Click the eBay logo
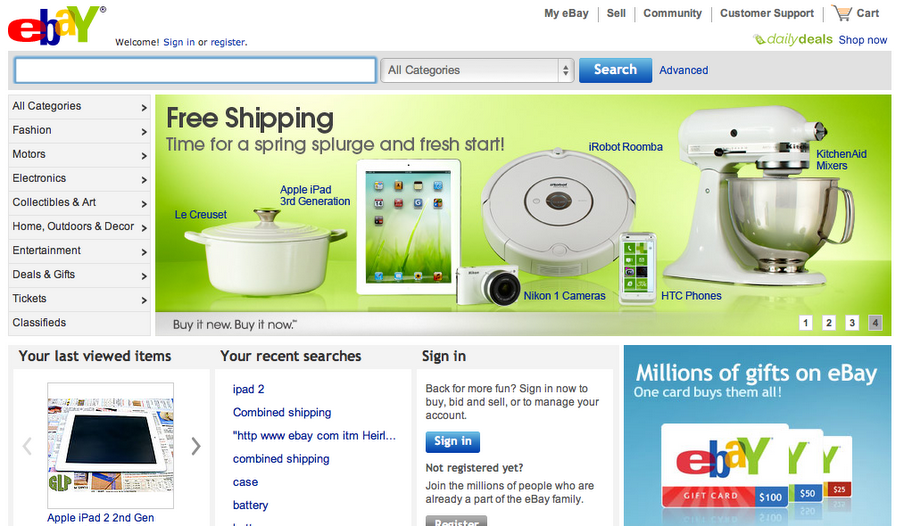This screenshot has width=912, height=526. pos(56,26)
